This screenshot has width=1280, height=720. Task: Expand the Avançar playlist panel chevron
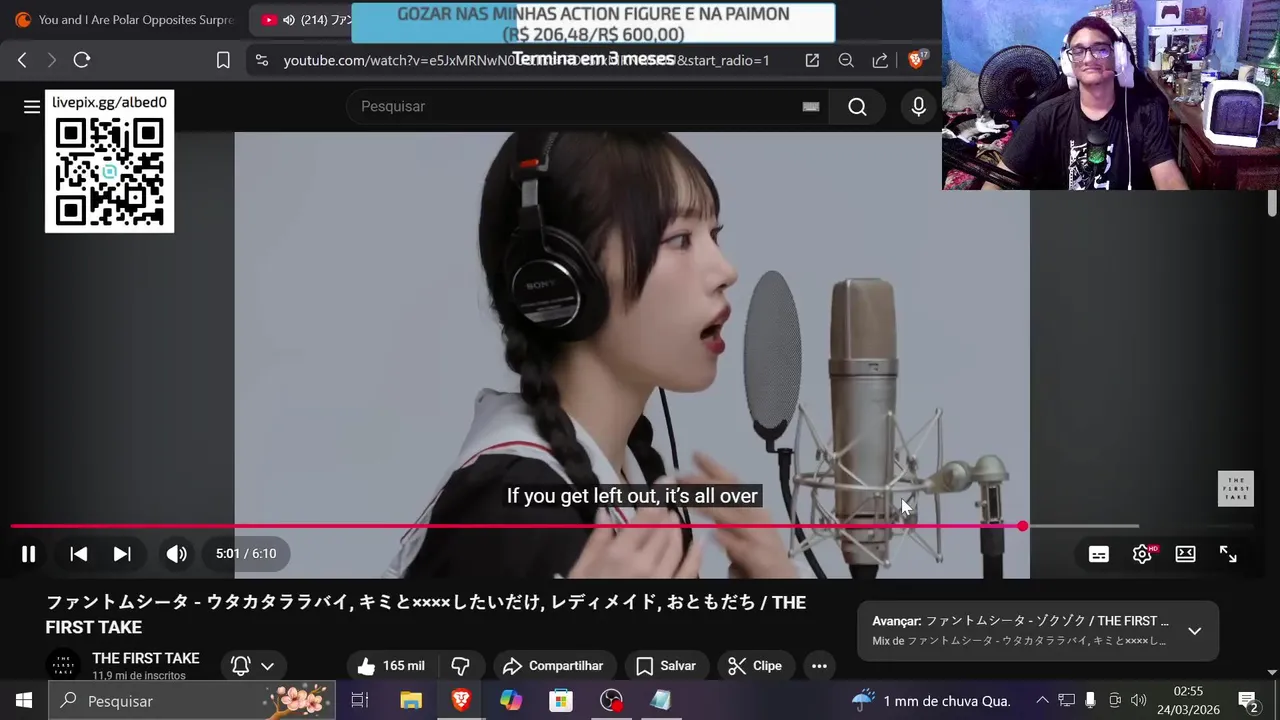(x=1194, y=631)
